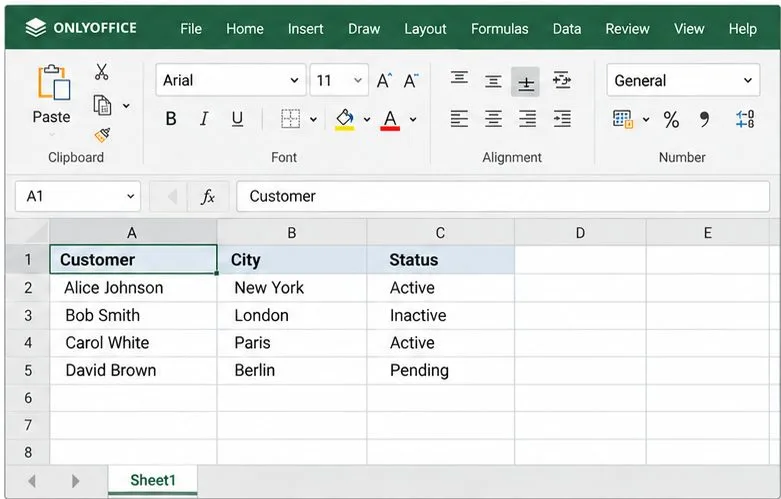Viewport: 781px width, 499px height.
Task: Switch to the Home tab
Action: tap(245, 29)
